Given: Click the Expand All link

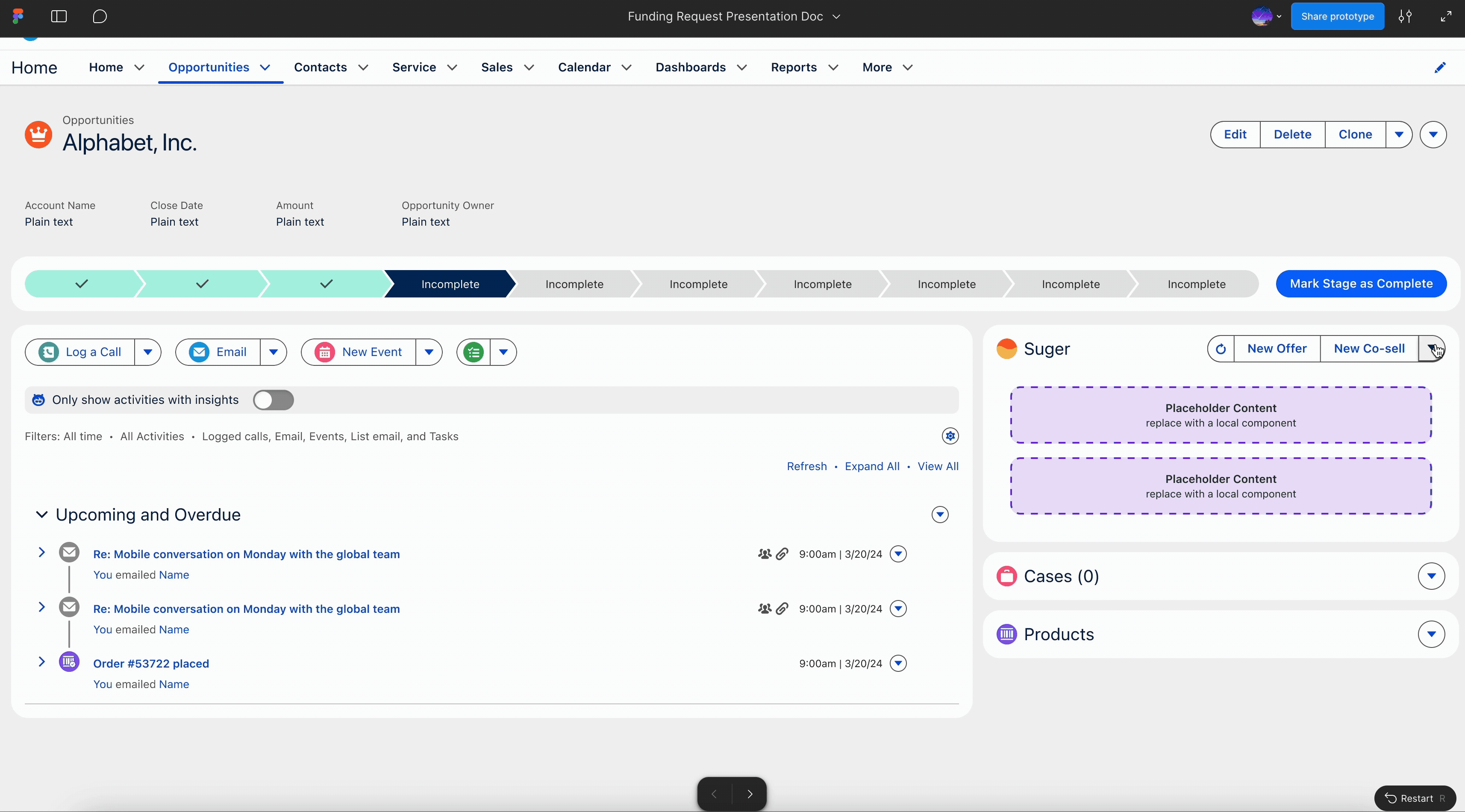Looking at the screenshot, I should tap(872, 466).
